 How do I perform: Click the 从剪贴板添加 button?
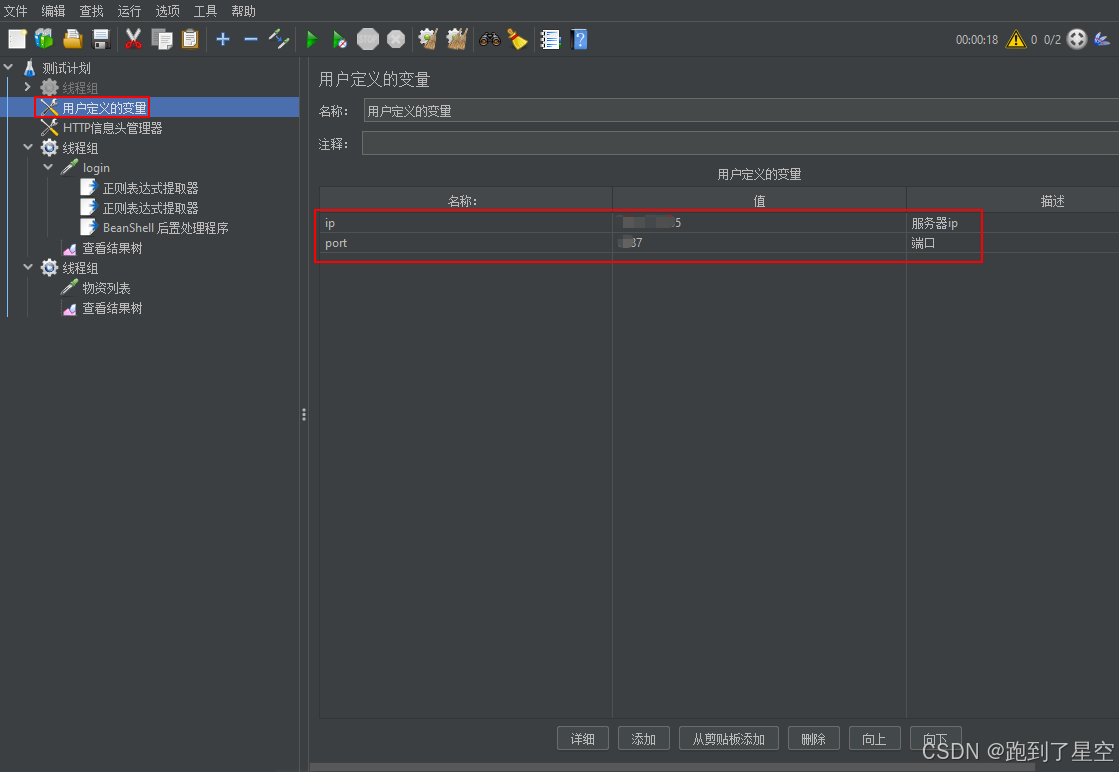(728, 738)
